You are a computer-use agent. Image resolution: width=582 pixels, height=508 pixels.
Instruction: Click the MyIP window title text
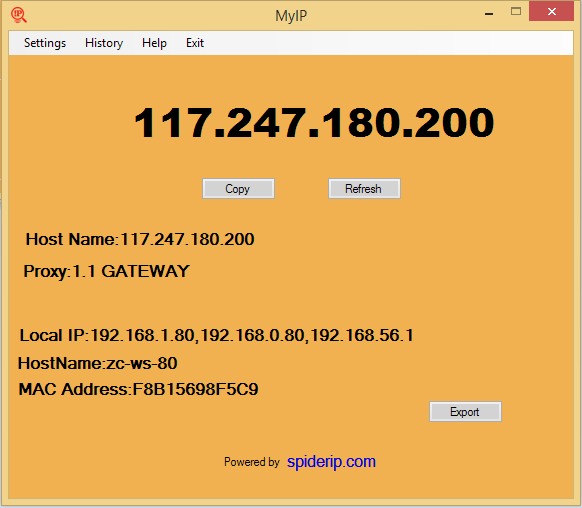291,16
